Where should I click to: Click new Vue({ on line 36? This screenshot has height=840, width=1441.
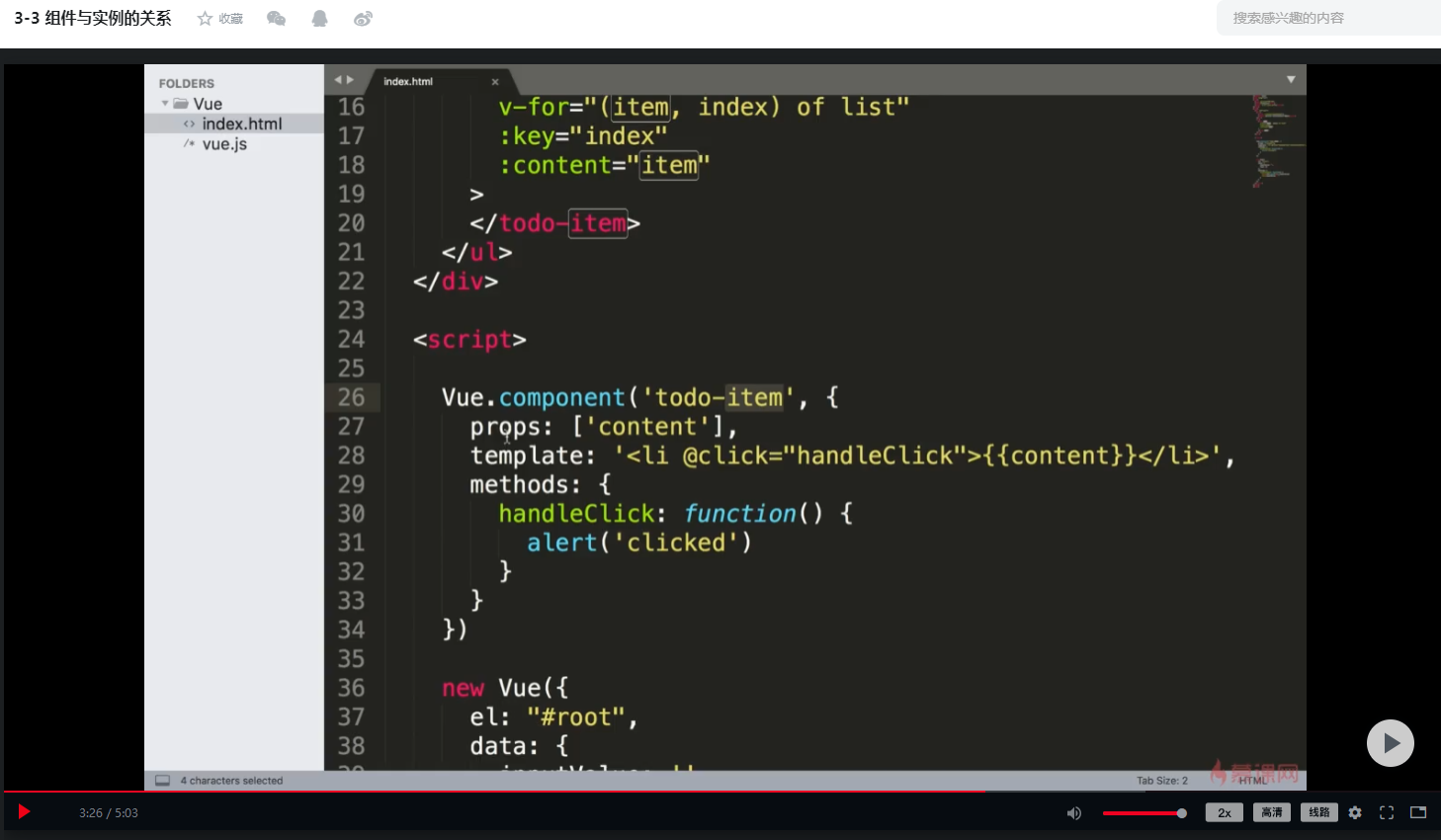pyautogui.click(x=505, y=688)
